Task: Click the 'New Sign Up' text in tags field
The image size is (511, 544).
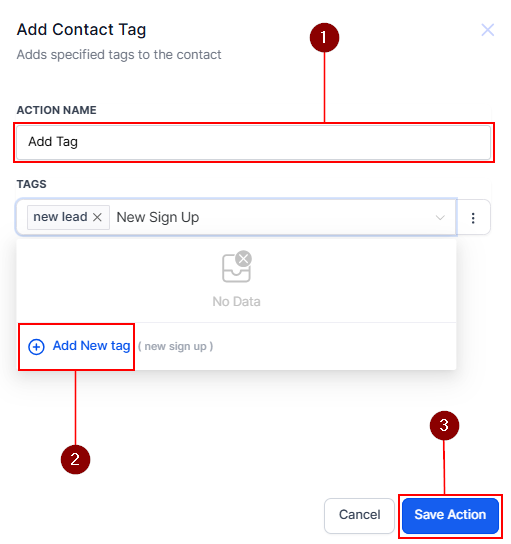Action: pyautogui.click(x=157, y=218)
